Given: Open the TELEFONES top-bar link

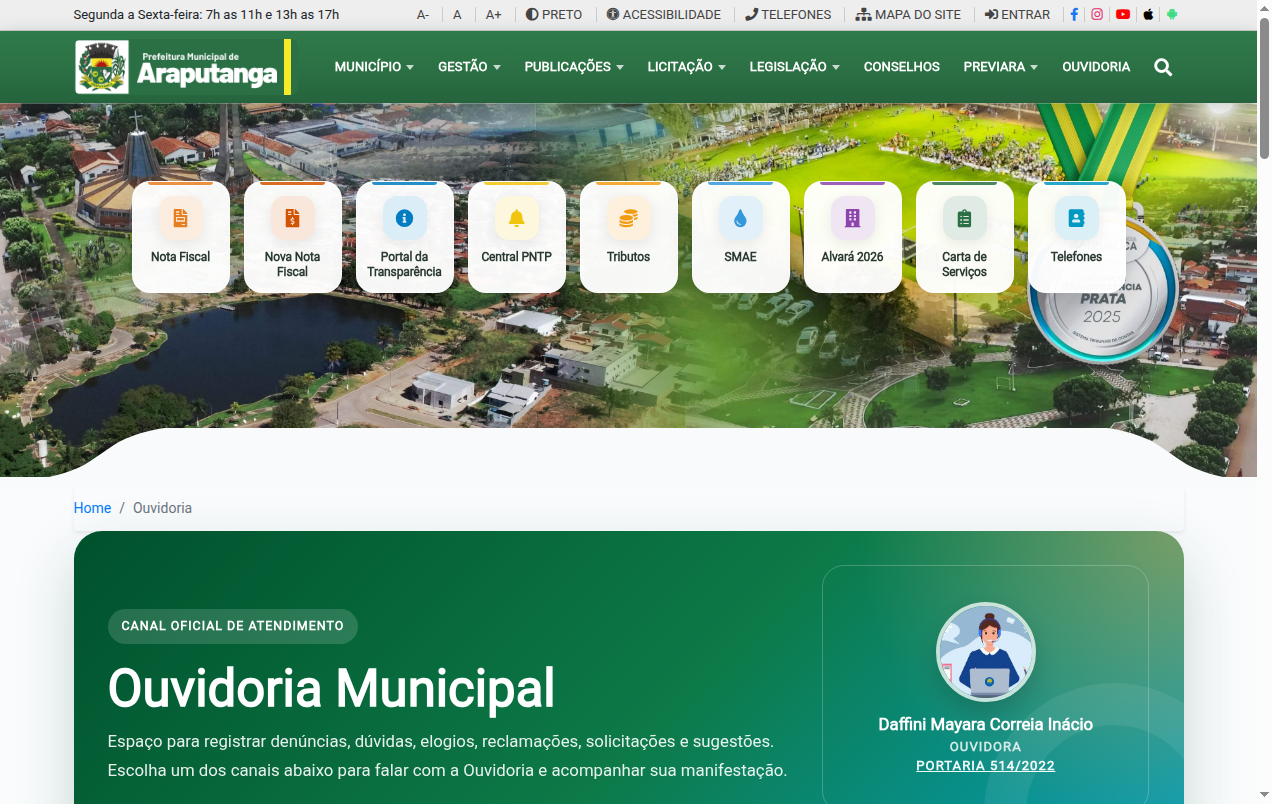Looking at the screenshot, I should 788,15.
